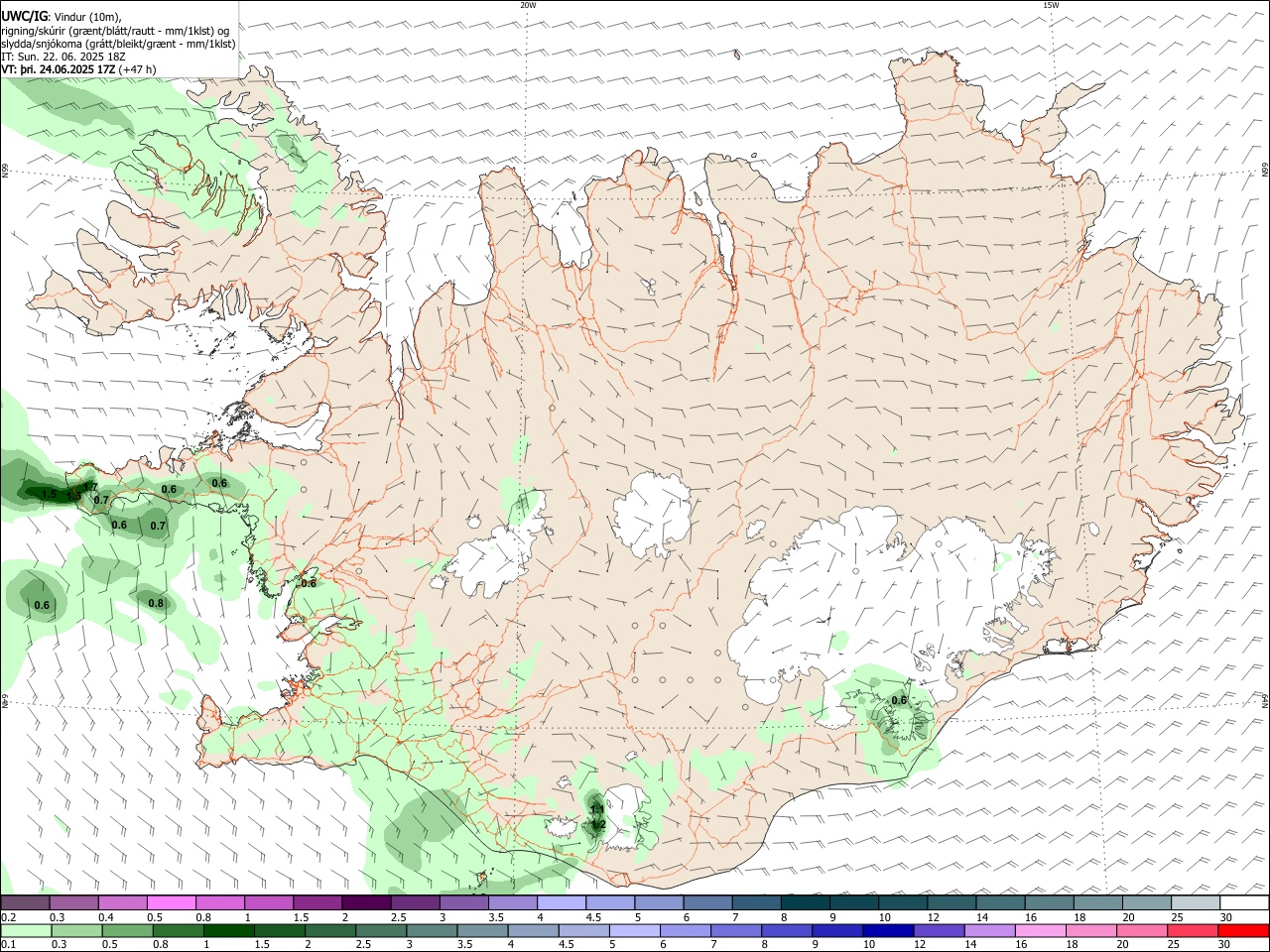
Task: Pick white swatch after 30 on top row
Action: (x=1244, y=902)
